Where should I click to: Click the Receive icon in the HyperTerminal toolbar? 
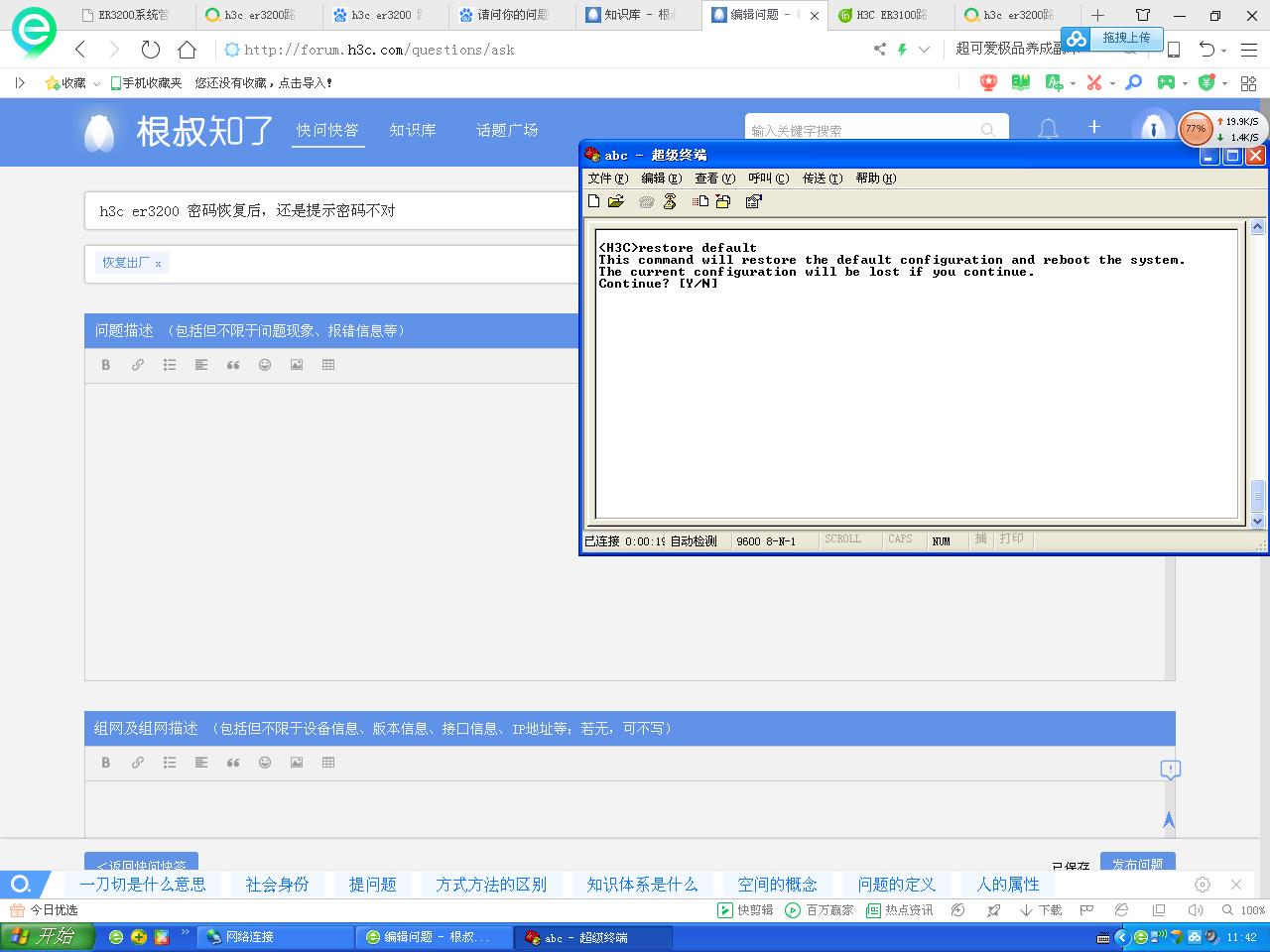point(723,201)
